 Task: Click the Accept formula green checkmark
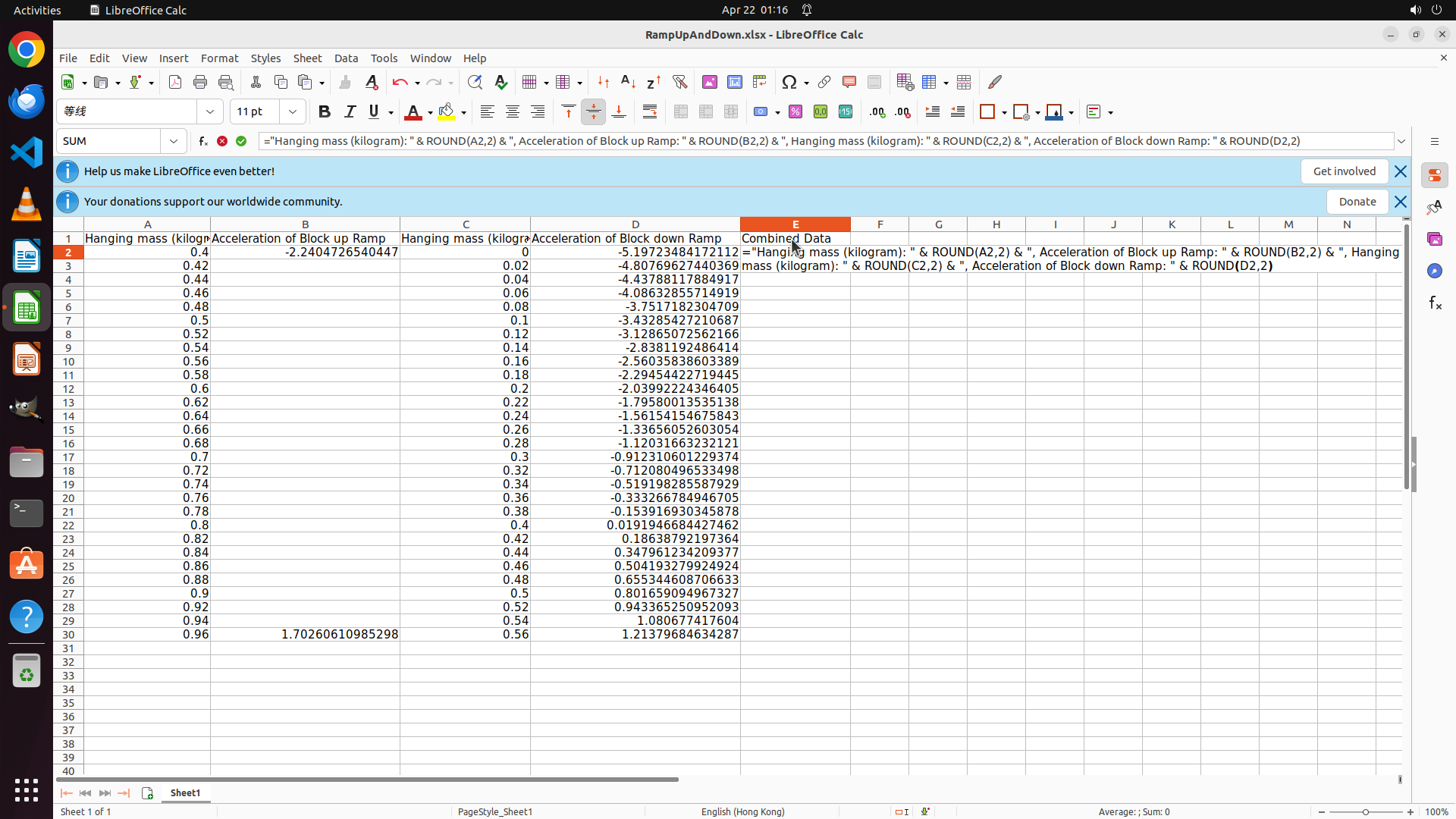pos(241,141)
